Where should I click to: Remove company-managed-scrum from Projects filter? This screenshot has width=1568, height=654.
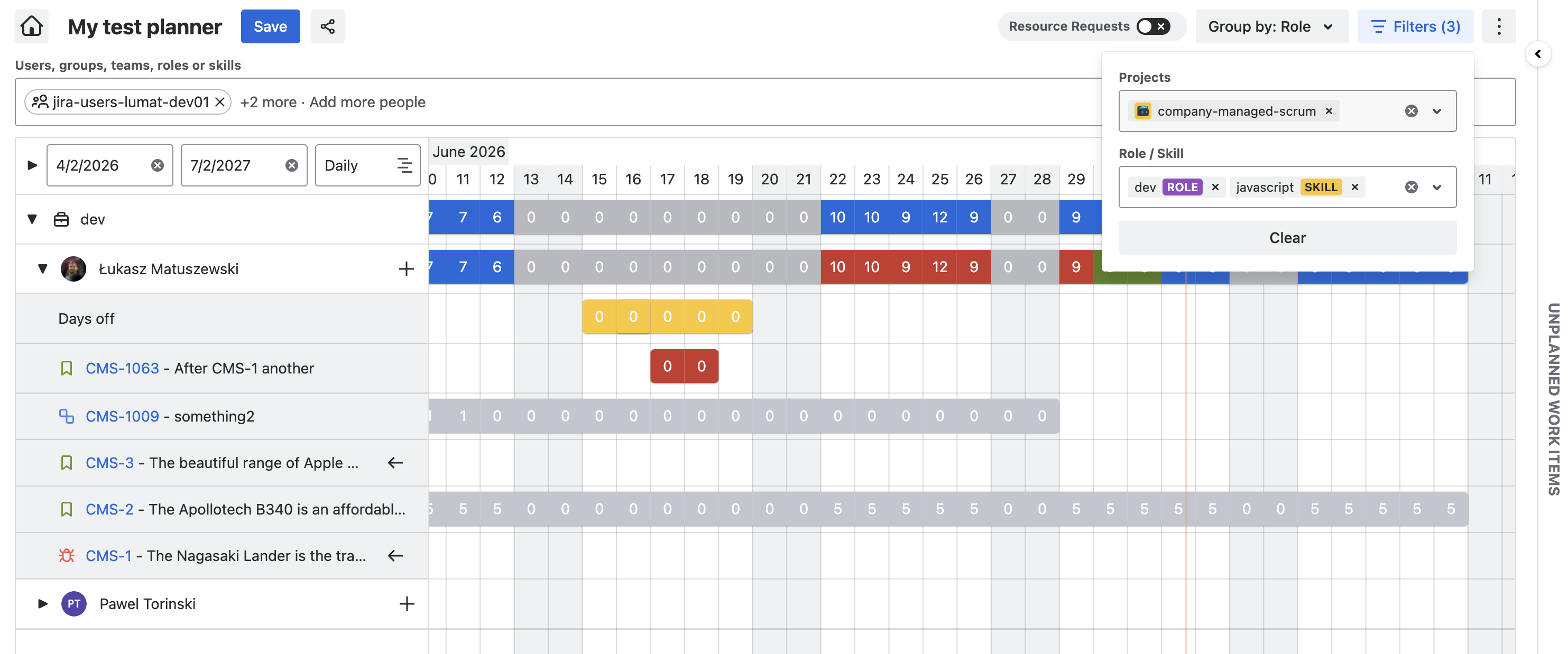[x=1329, y=111]
